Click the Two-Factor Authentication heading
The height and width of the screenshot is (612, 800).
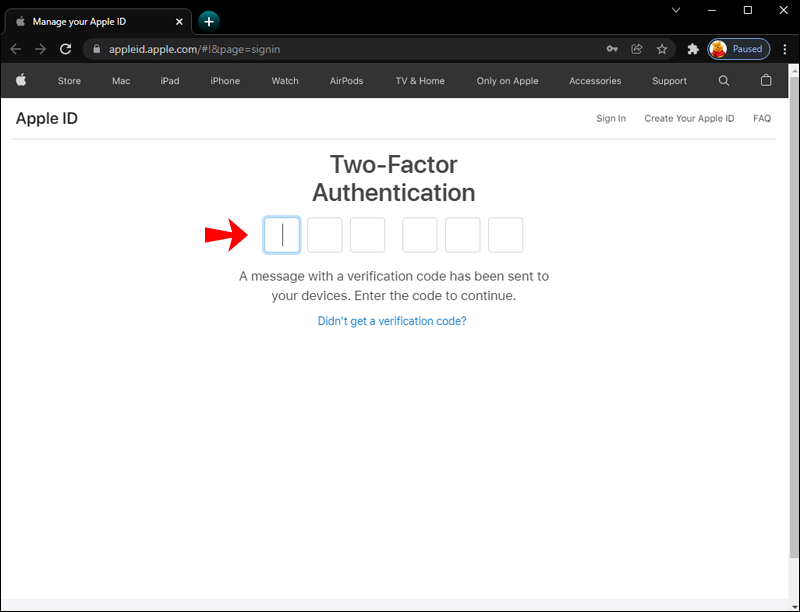pyautogui.click(x=393, y=178)
